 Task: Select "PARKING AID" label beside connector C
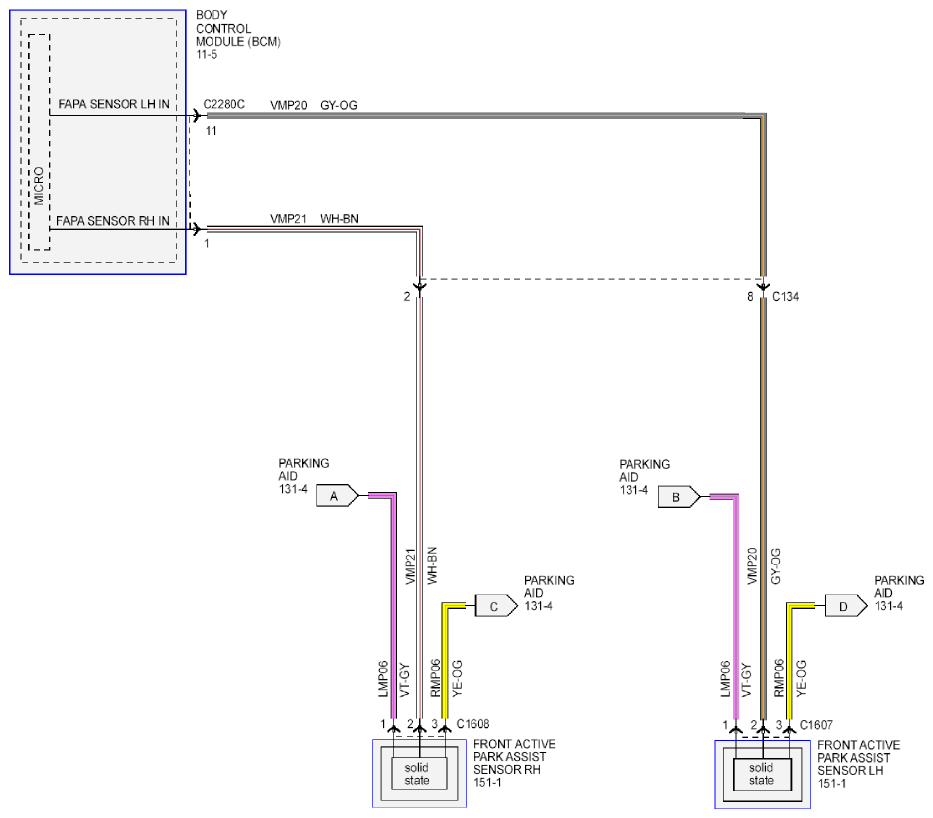tap(549, 587)
